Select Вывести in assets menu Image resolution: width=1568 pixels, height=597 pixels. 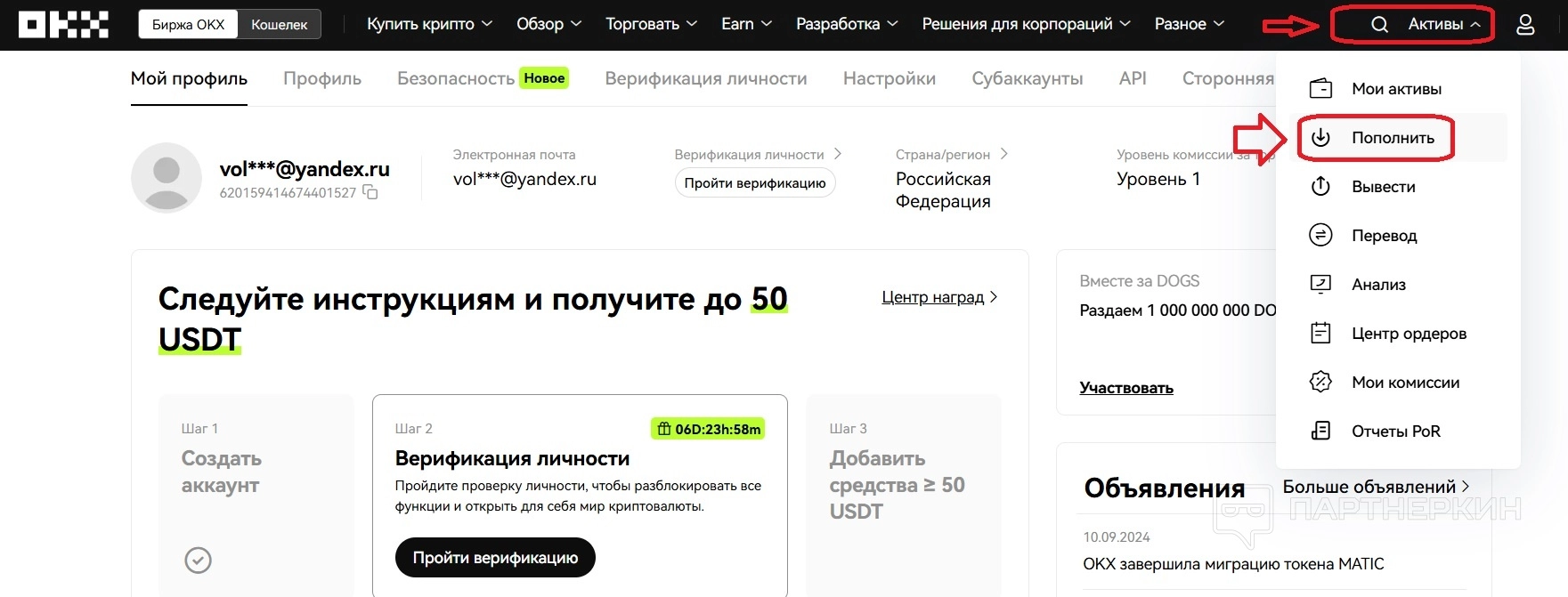[1398, 187]
